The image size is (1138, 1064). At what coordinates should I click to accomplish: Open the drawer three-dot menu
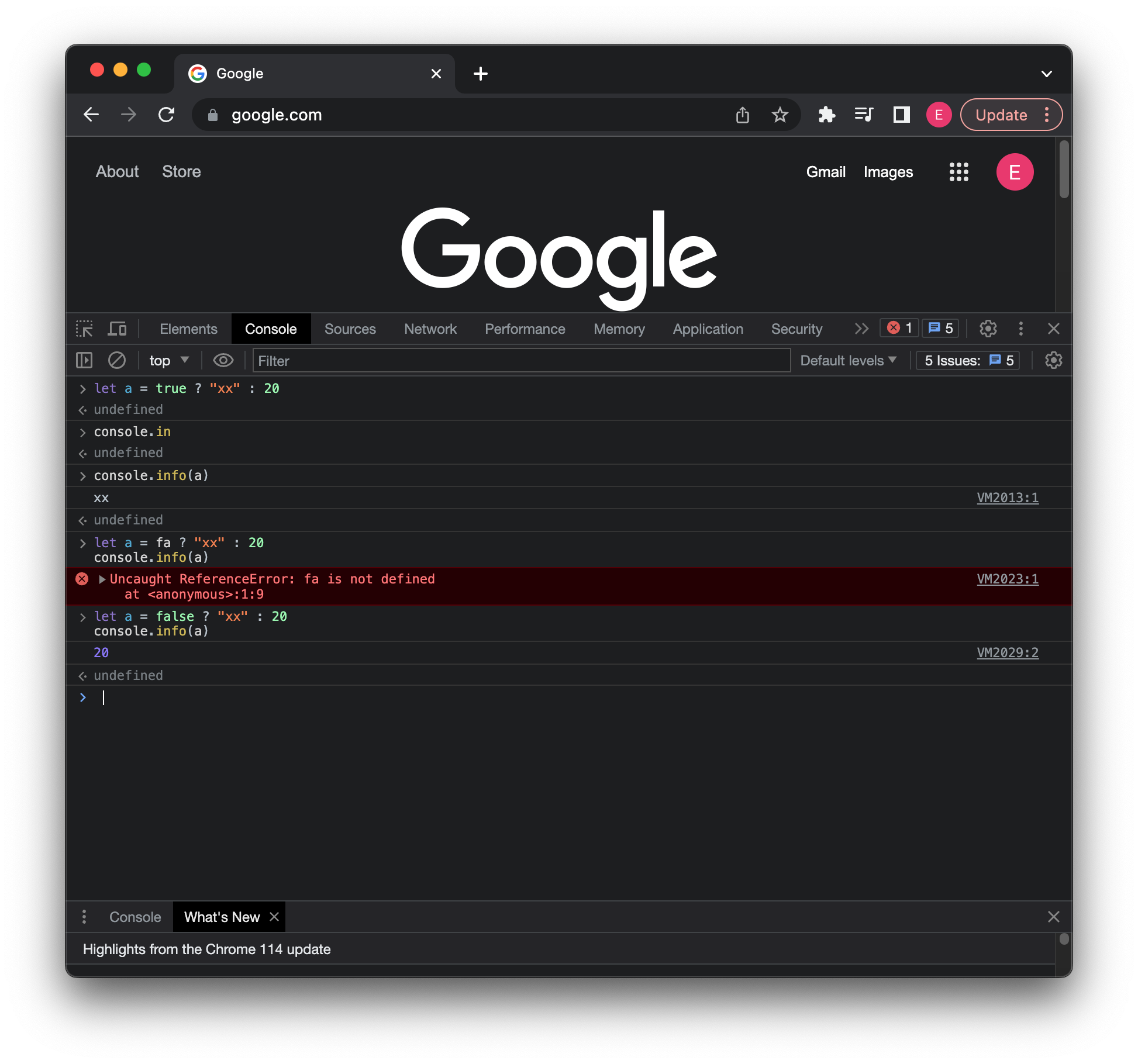coord(84,917)
